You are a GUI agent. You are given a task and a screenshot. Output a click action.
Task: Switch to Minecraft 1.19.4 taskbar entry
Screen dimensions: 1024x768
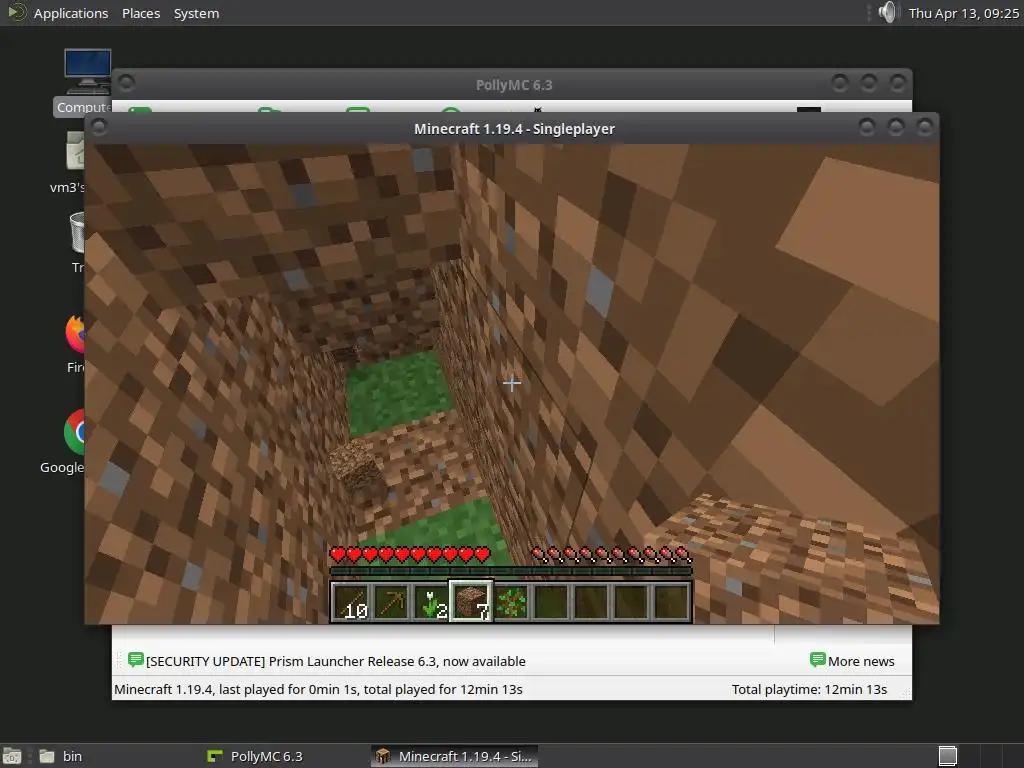(455, 756)
